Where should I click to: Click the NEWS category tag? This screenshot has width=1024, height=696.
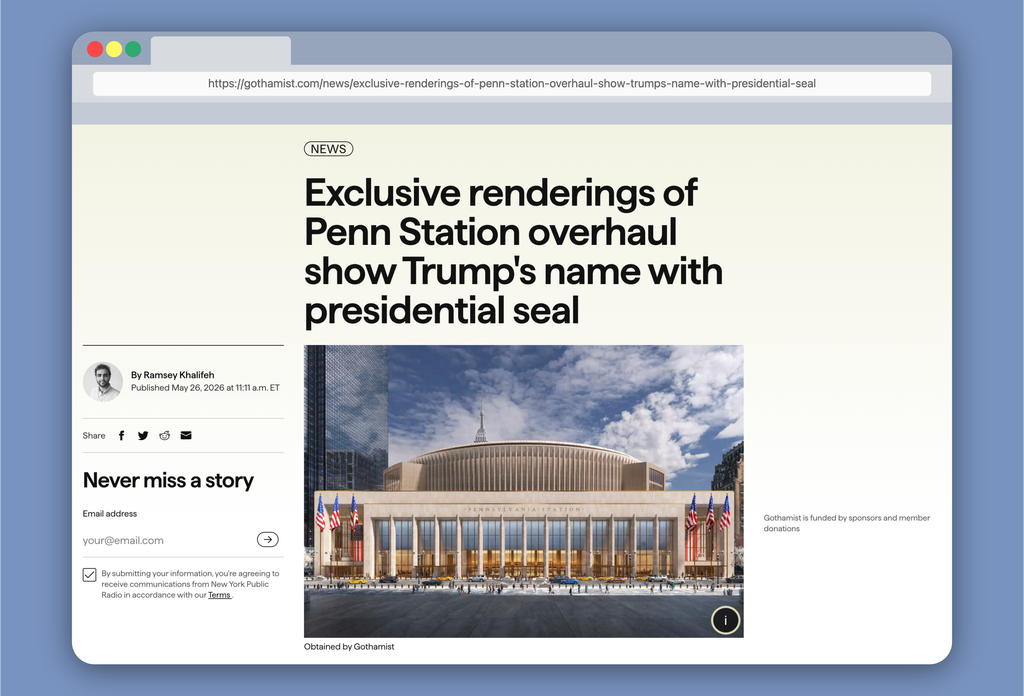point(328,149)
